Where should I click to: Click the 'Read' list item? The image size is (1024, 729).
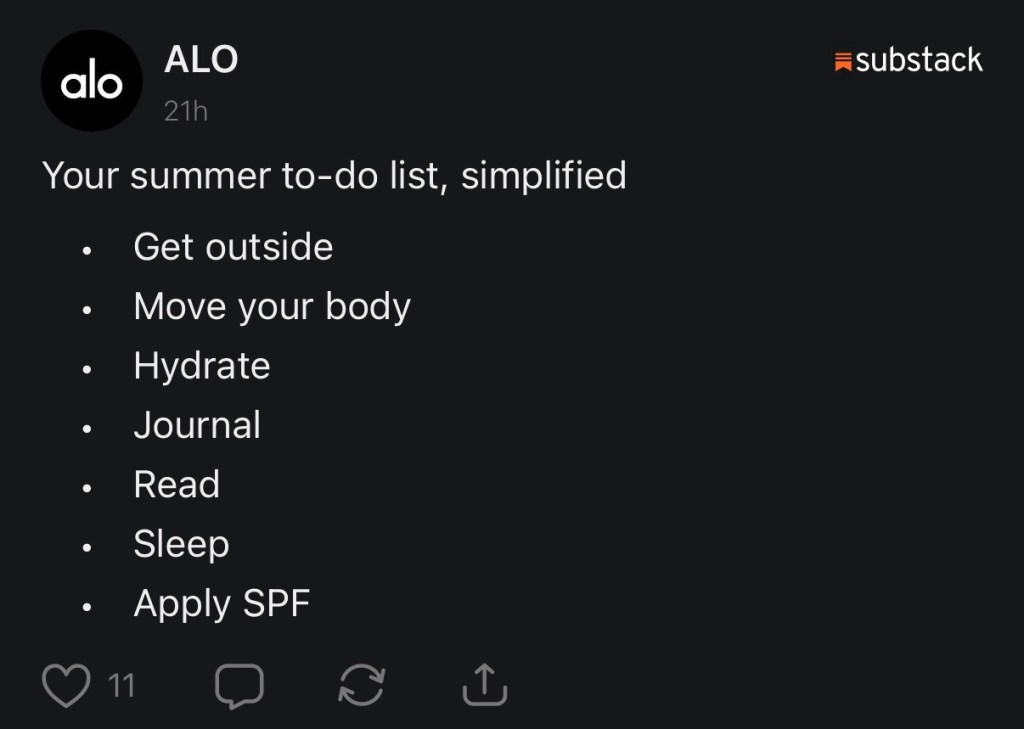[176, 485]
